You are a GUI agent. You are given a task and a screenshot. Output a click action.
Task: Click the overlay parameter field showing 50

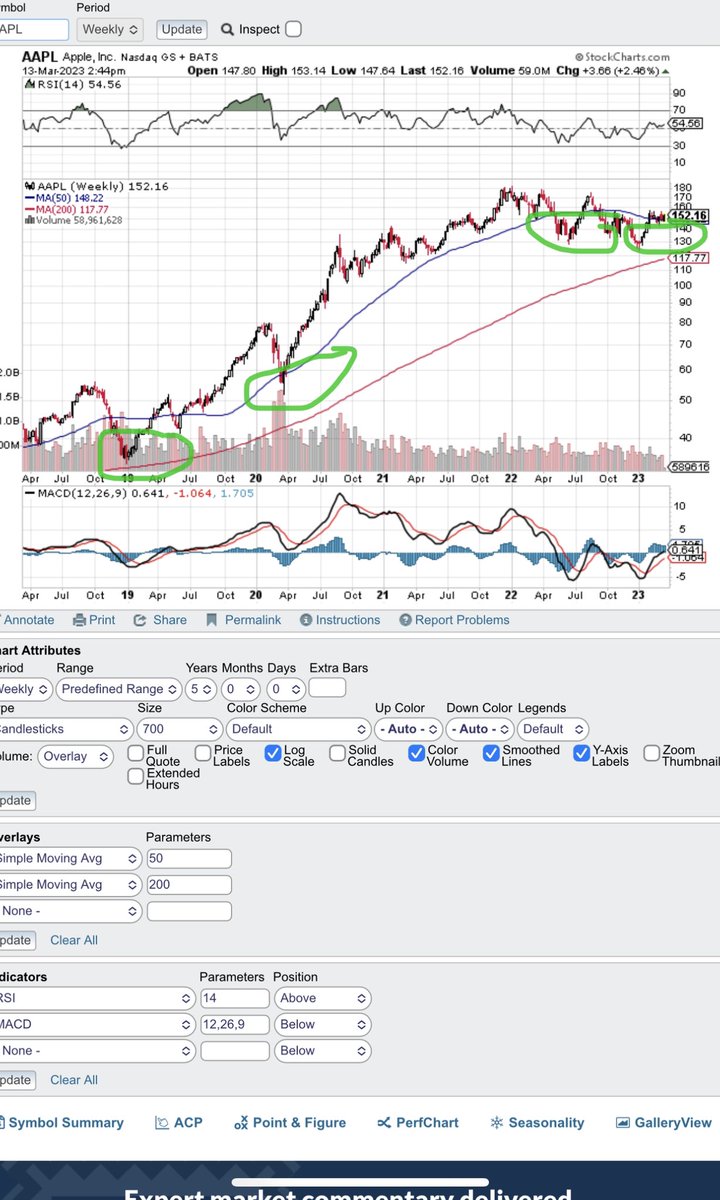pyautogui.click(x=189, y=858)
